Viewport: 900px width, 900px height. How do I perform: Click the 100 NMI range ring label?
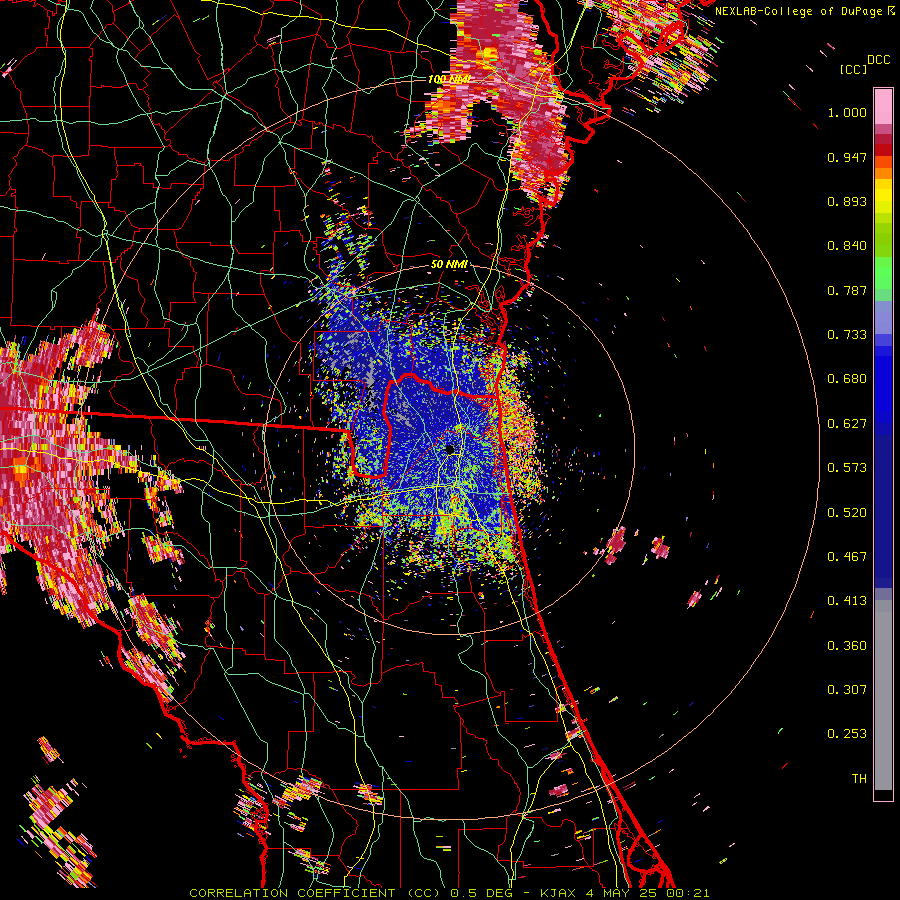point(449,79)
